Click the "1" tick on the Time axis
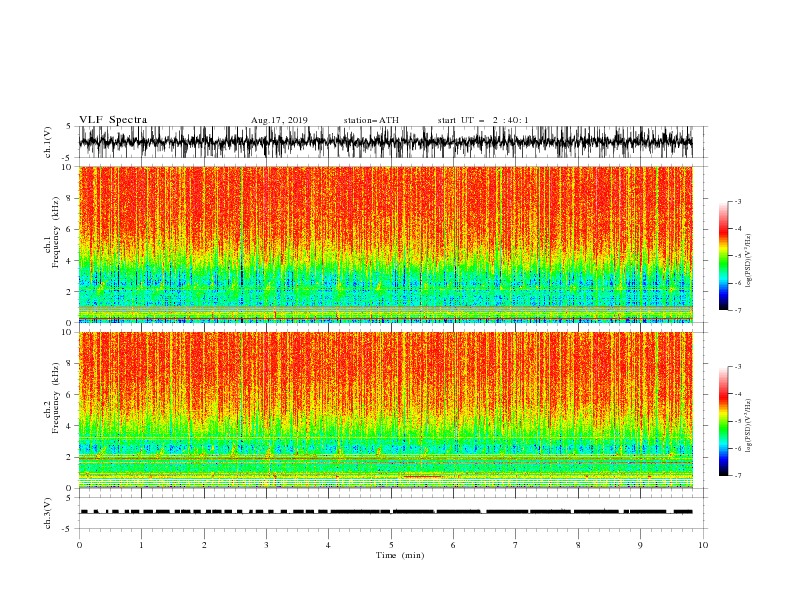 point(141,545)
